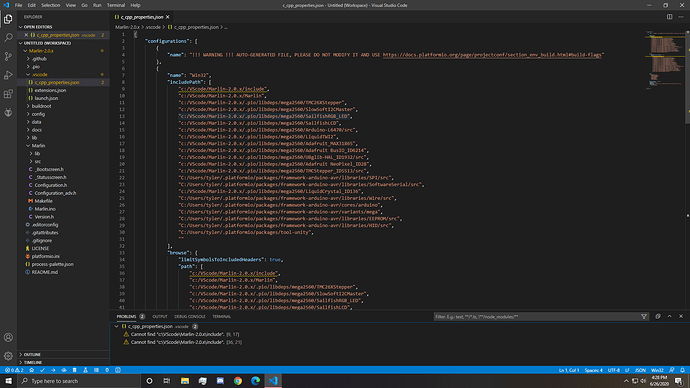This screenshot has height=388, width=690.
Task: Click the Windows taskbar search box
Action: 79,381
